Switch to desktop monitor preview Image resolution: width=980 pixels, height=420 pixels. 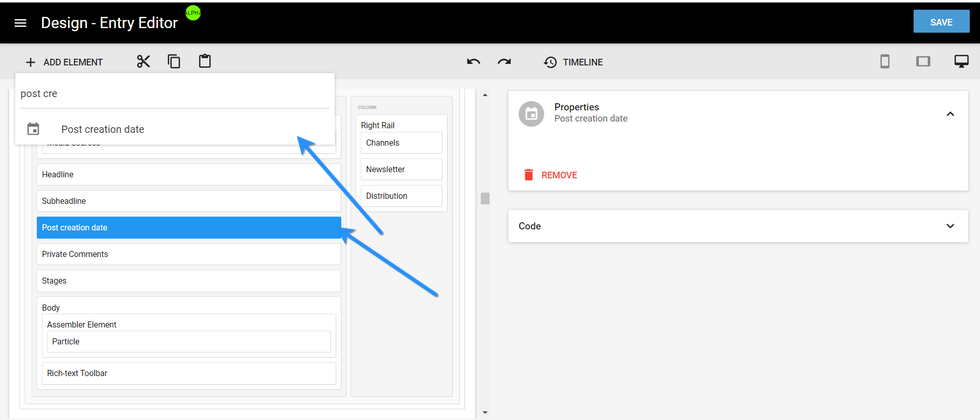[961, 62]
